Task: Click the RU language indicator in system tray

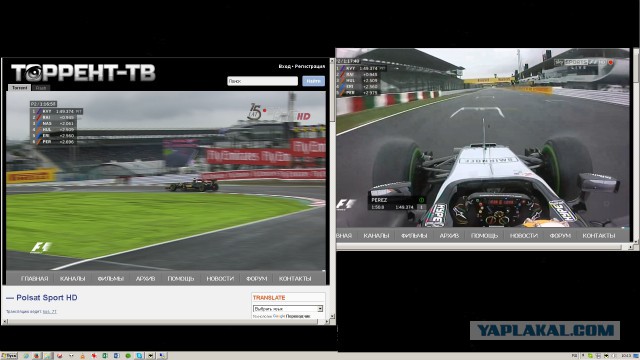Action: click(574, 356)
